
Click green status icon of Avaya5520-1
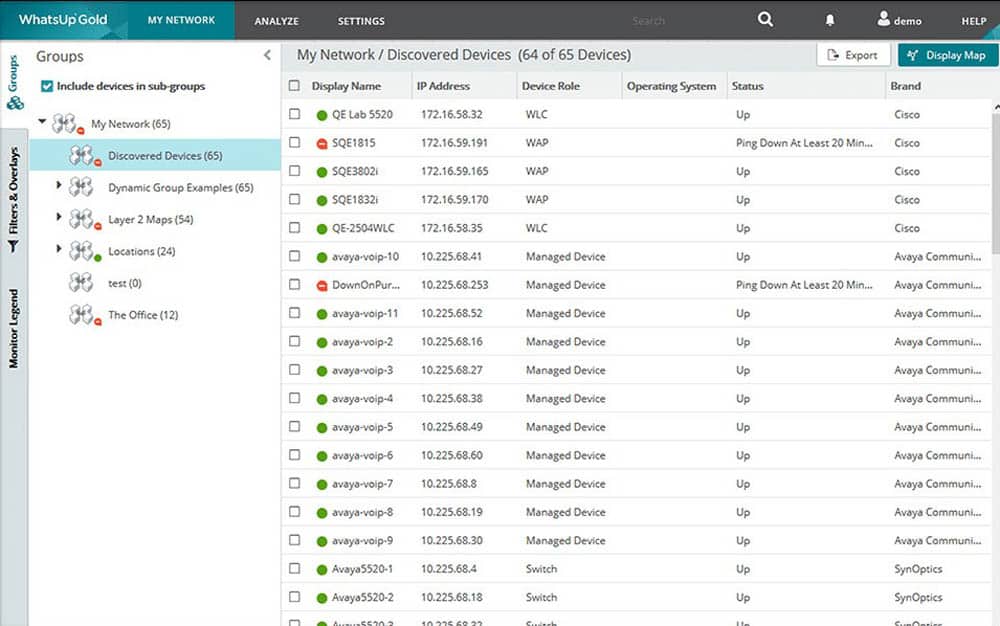(321, 570)
